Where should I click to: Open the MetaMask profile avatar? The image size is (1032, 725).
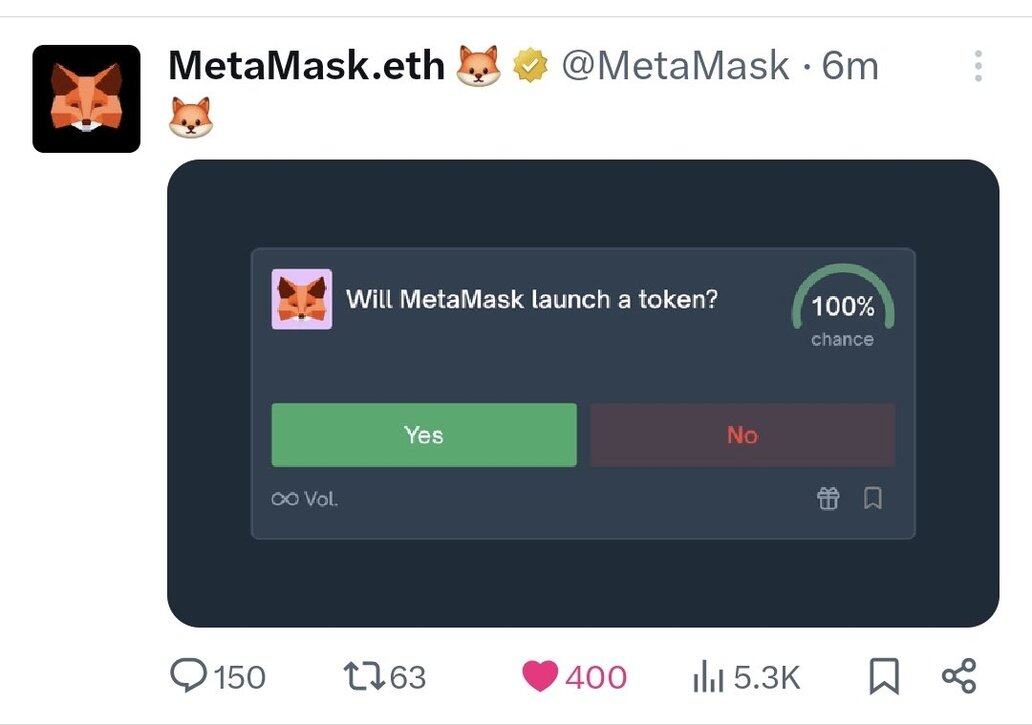coord(86,99)
